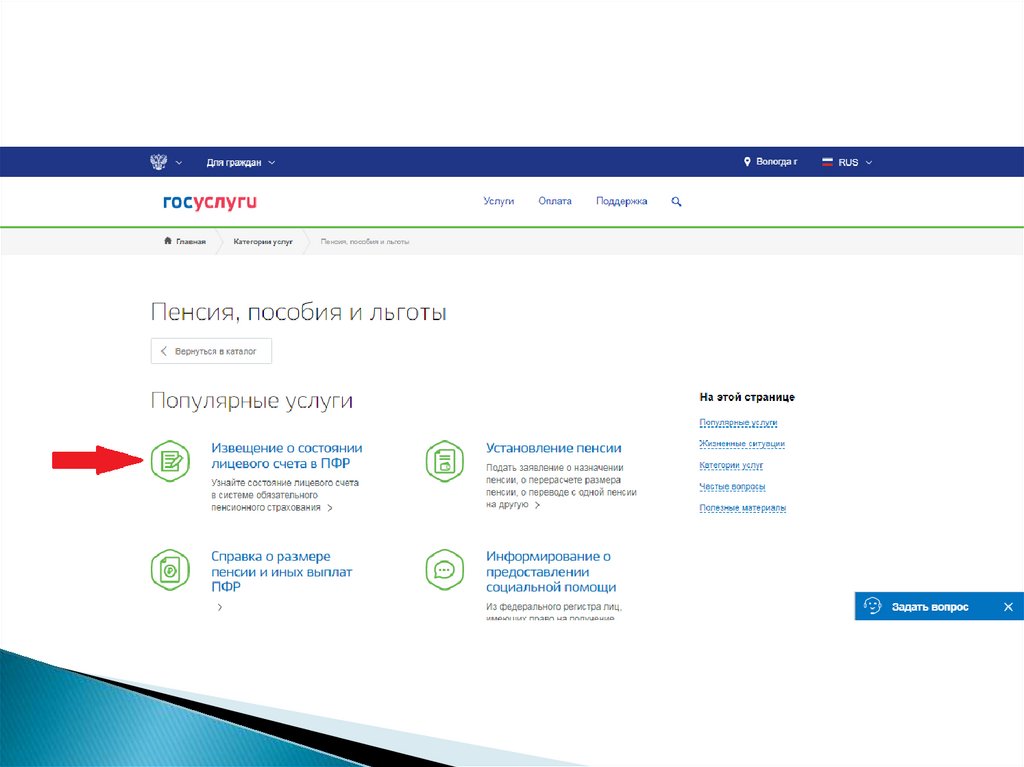Image resolution: width=1024 pixels, height=767 pixels.
Task: Click the госуслуги logo
Action: 210,202
